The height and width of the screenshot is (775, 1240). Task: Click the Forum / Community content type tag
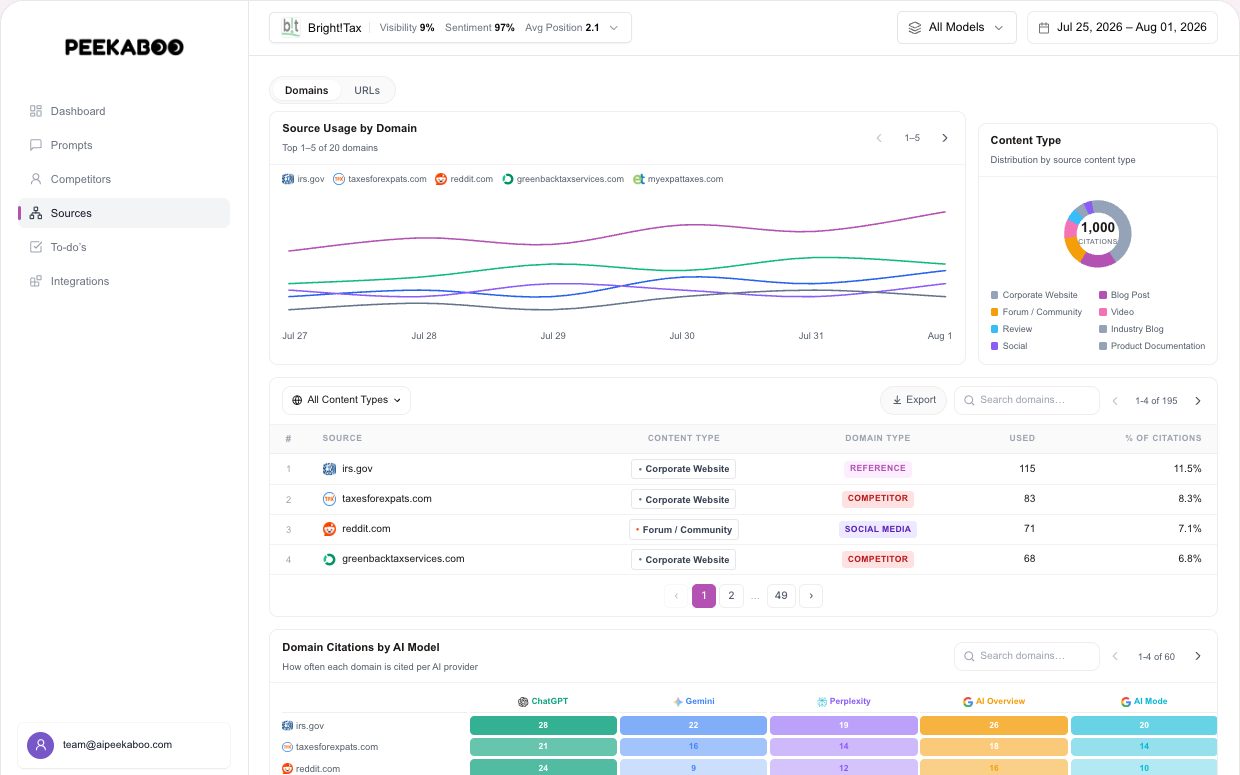pyautogui.click(x=684, y=530)
